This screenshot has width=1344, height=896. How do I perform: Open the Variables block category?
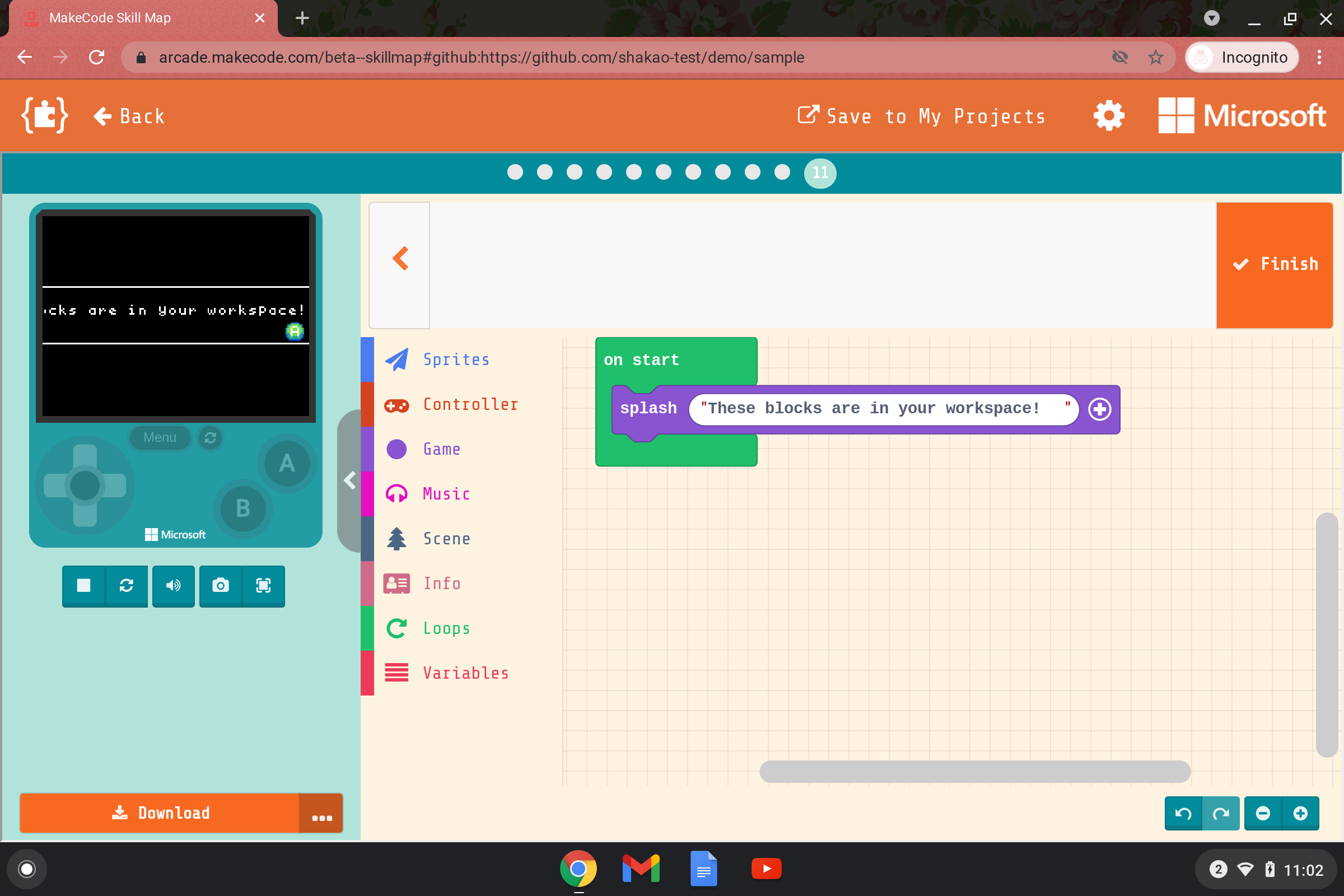(x=465, y=673)
